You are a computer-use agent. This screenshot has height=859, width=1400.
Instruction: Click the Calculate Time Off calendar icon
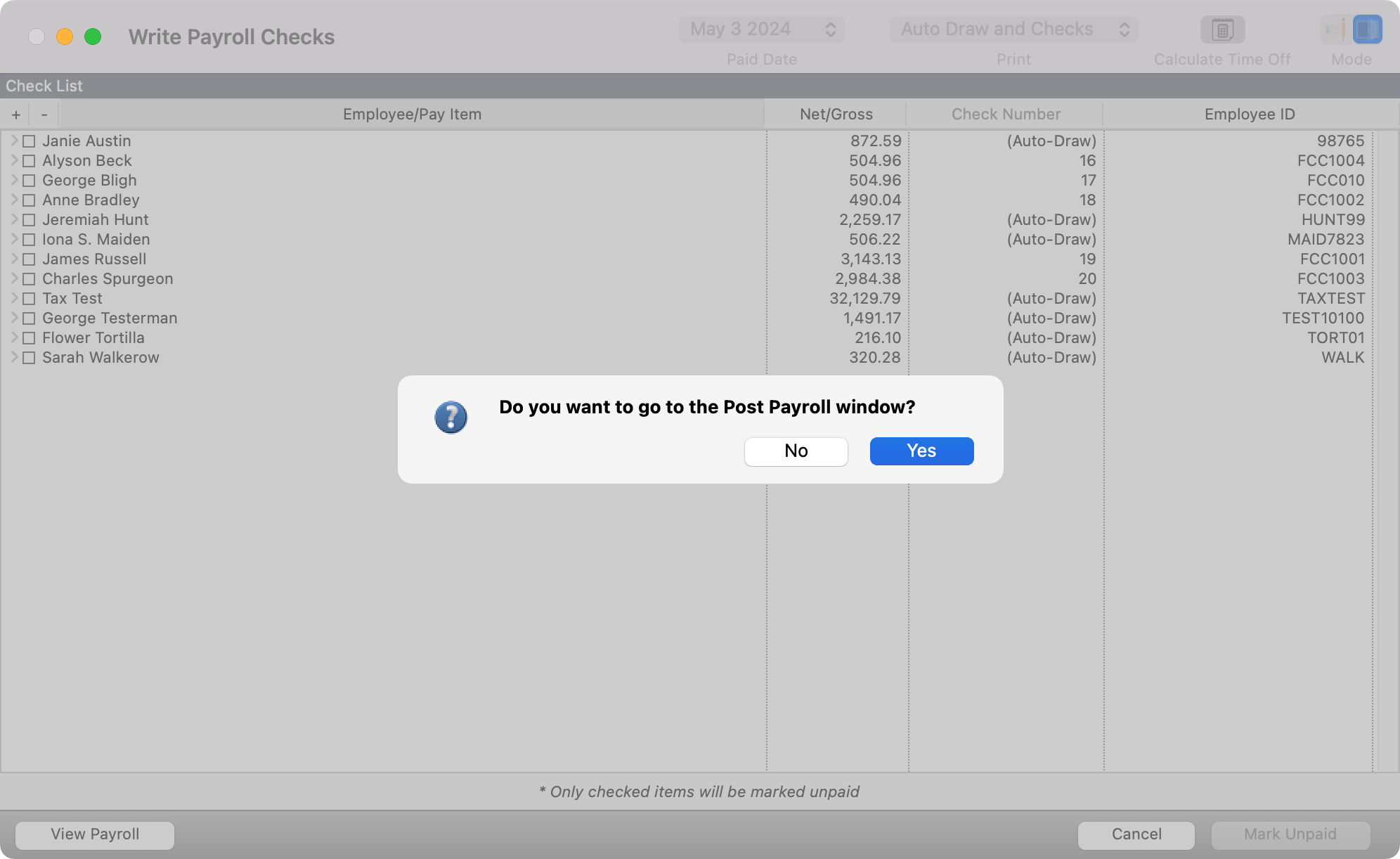[1222, 30]
